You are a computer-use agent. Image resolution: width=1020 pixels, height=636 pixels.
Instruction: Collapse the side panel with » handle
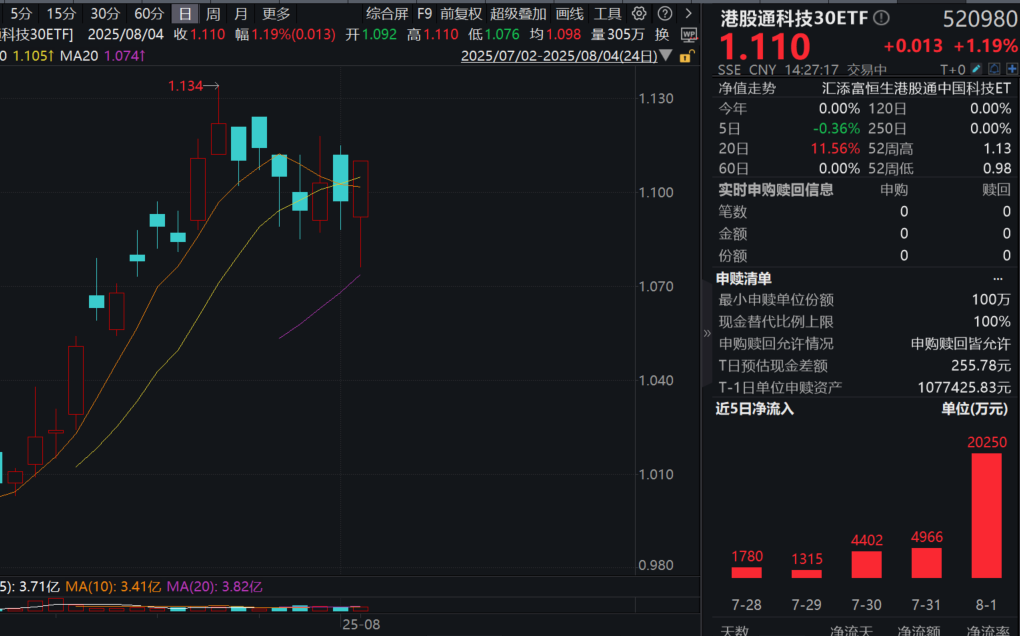pyautogui.click(x=707, y=333)
